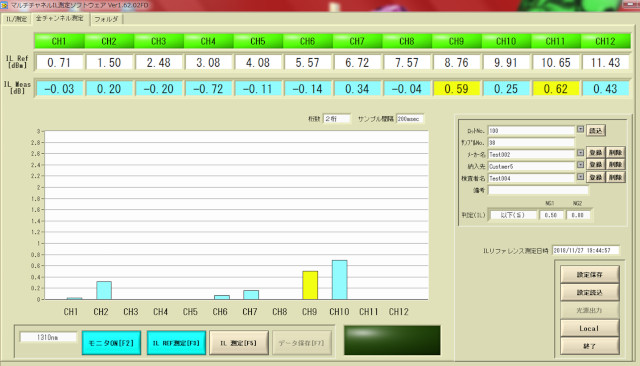The height and width of the screenshot is (366, 640).
Task: Click the 桁数 digits field
Action: [x=337, y=119]
